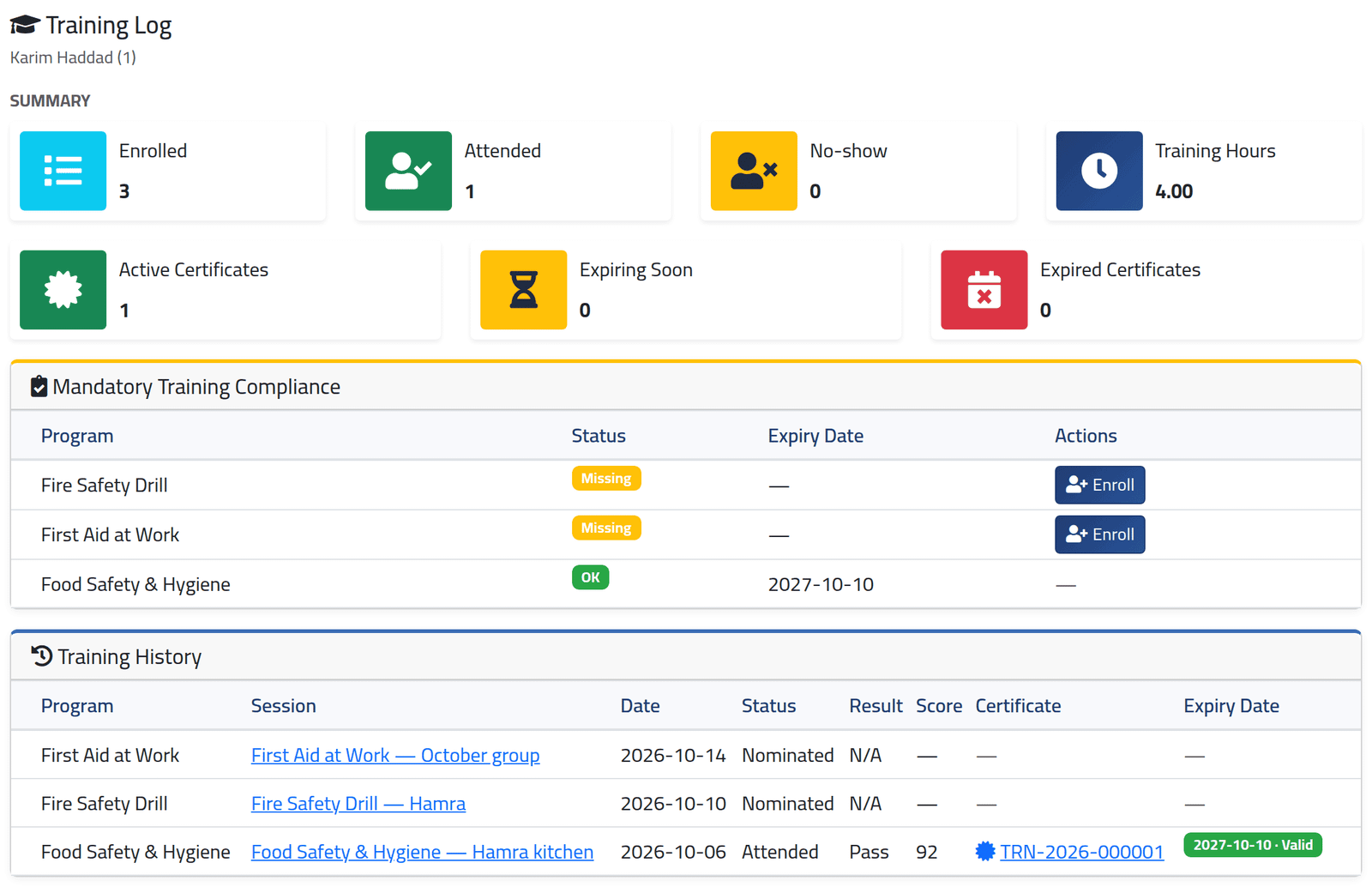Viewport: 1372px width, 887px height.
Task: Click the Enrolled list icon
Action: click(63, 171)
